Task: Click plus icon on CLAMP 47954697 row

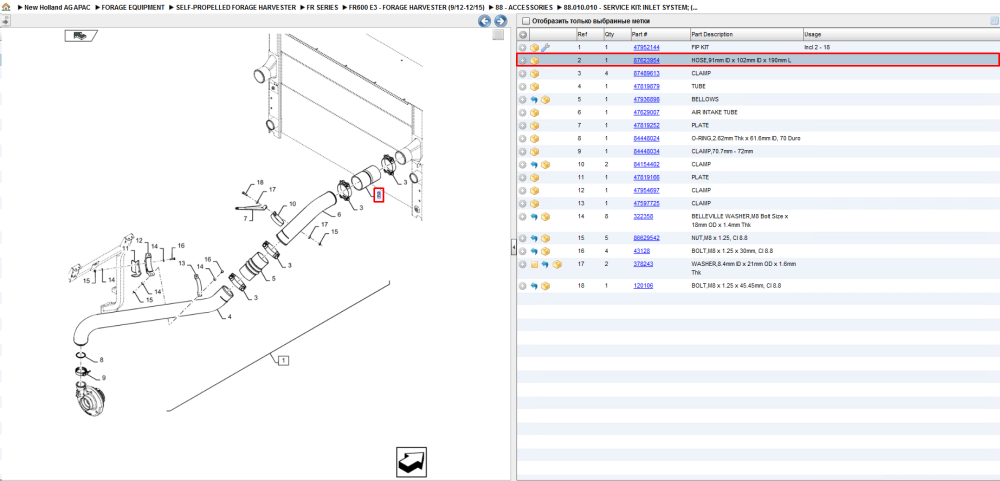Action: tap(522, 191)
